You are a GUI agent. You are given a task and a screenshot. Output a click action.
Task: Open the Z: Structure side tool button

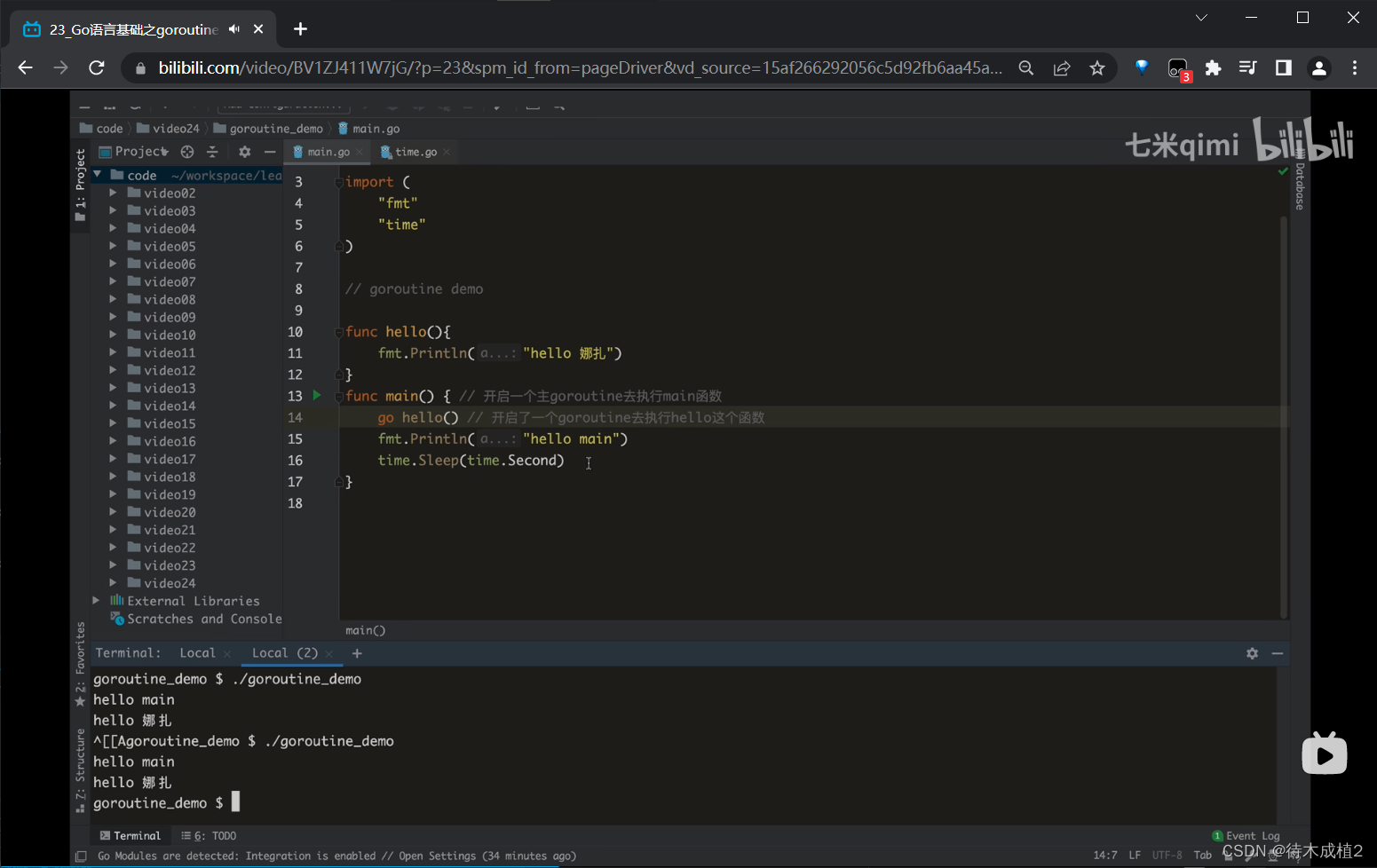(x=80, y=770)
